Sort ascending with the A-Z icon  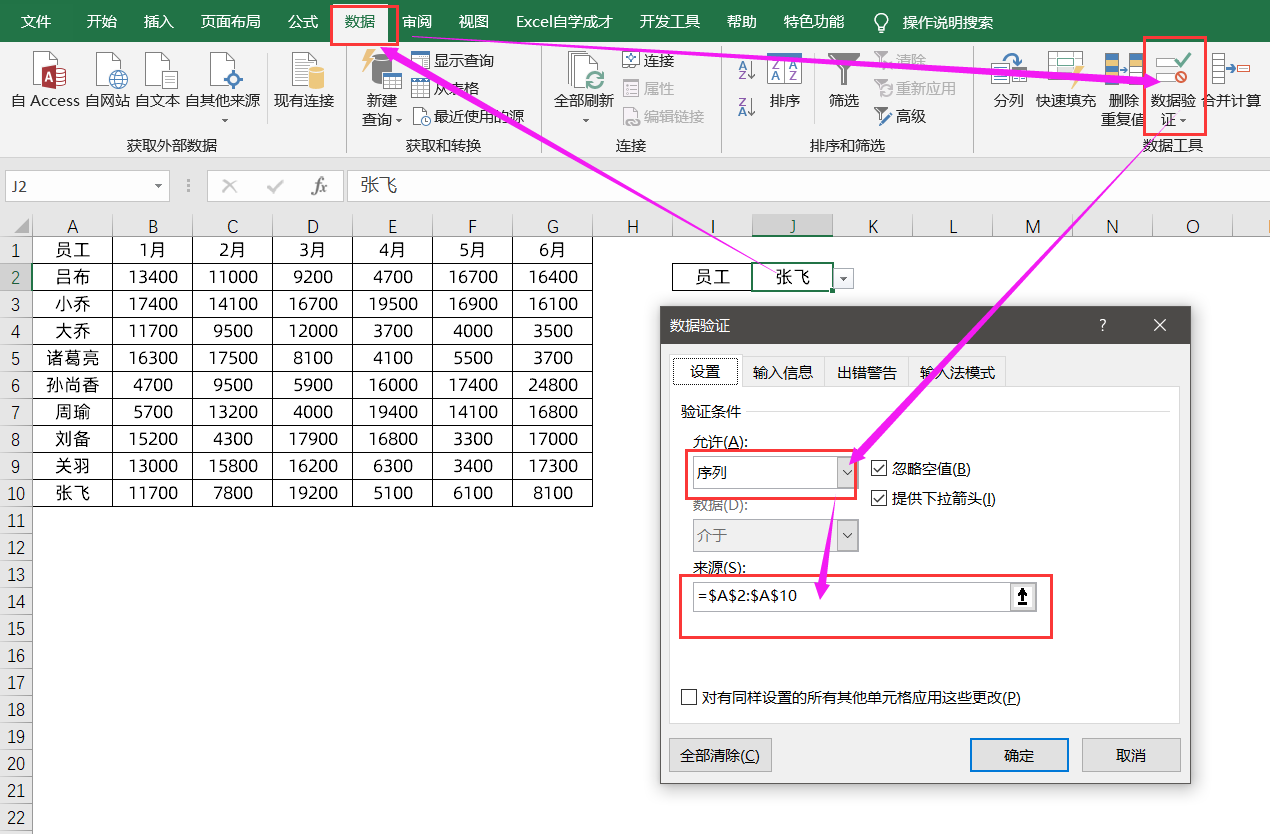pos(747,71)
